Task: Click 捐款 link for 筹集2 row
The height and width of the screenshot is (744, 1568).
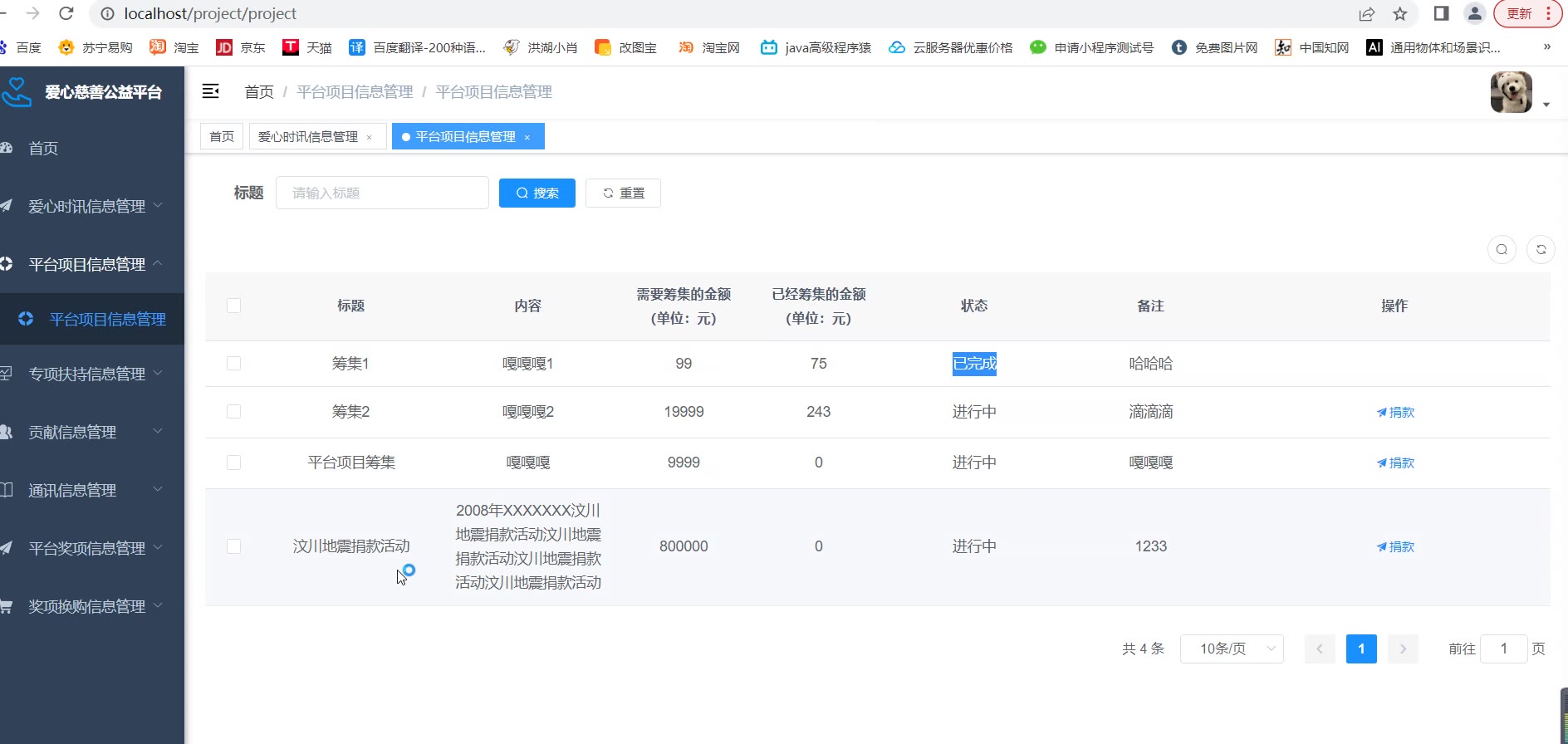Action: coord(1395,413)
